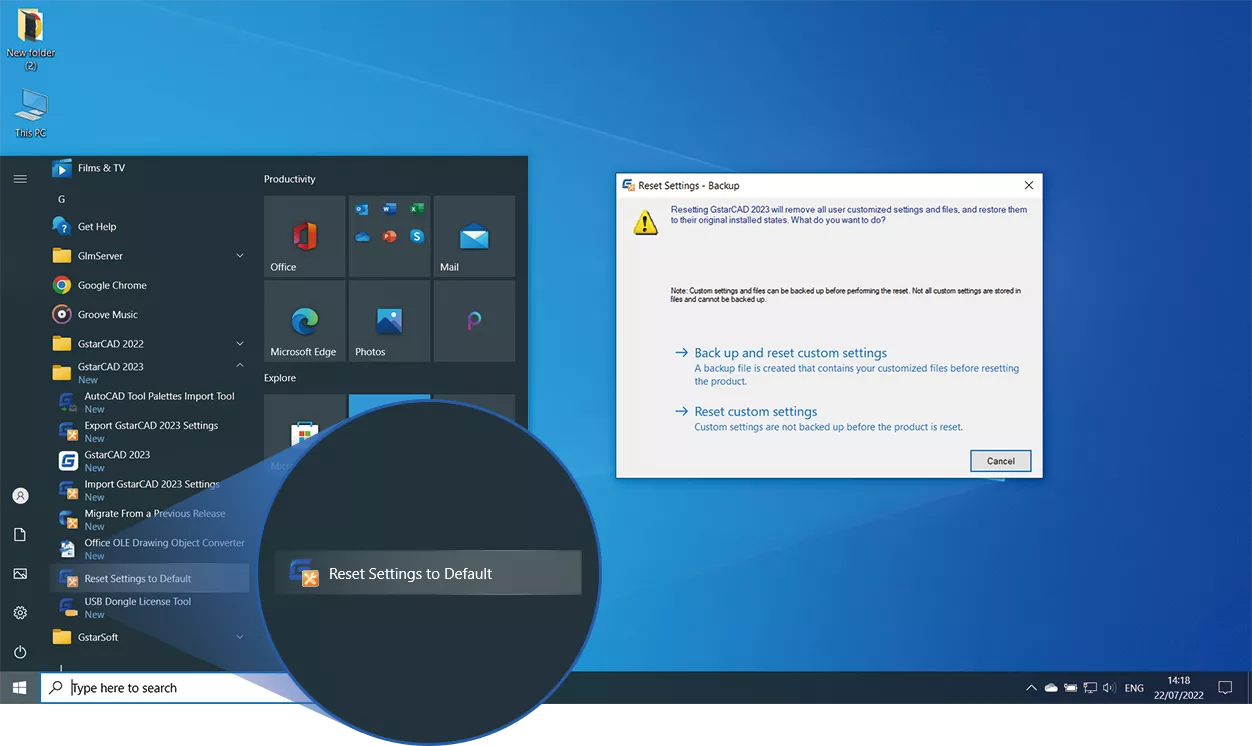This screenshot has width=1252, height=746.
Task: Open the Photos tile
Action: coord(389,321)
